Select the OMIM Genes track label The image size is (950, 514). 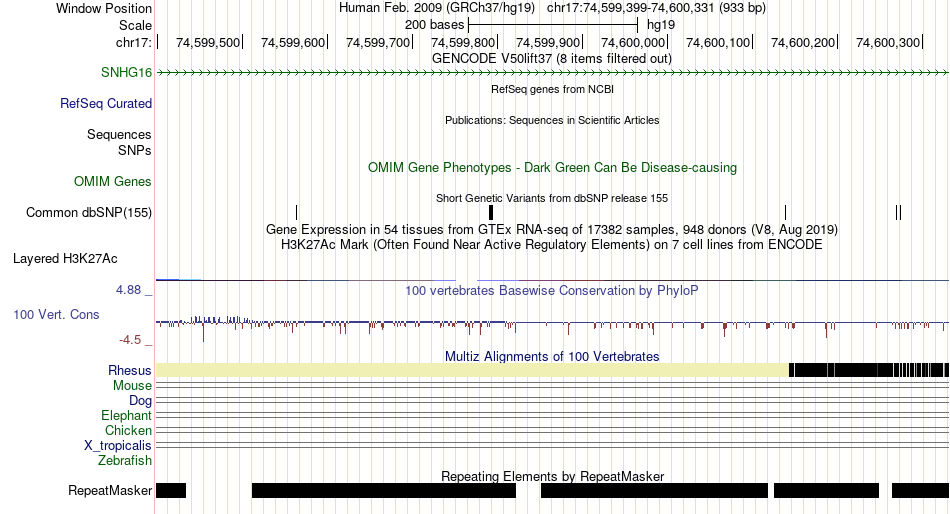112,182
